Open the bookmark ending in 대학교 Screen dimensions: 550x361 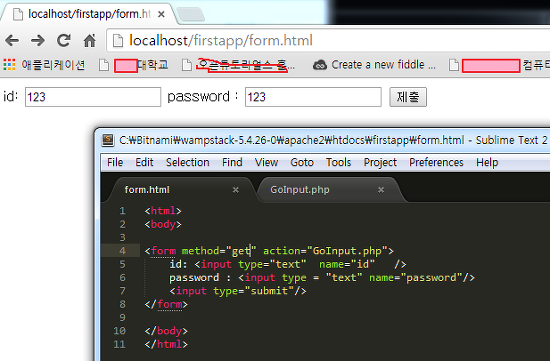point(134,65)
